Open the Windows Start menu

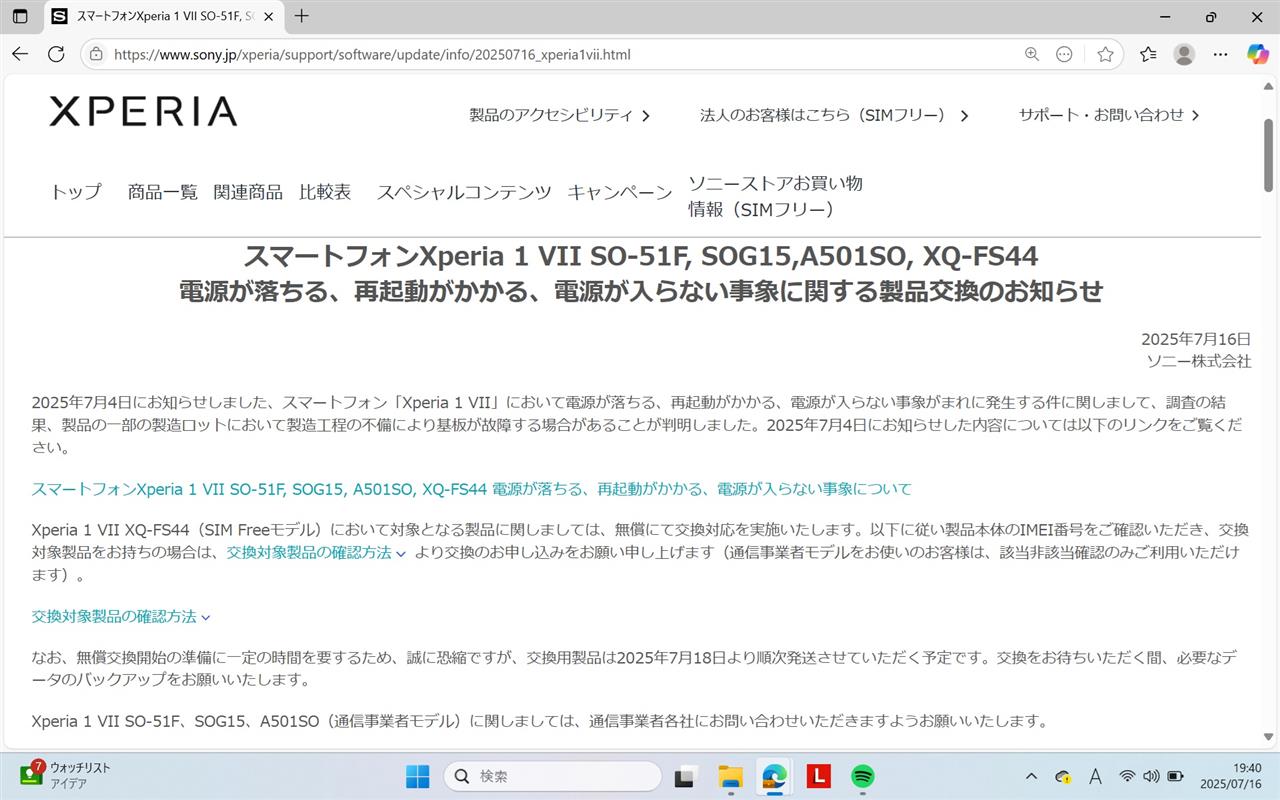click(x=417, y=776)
